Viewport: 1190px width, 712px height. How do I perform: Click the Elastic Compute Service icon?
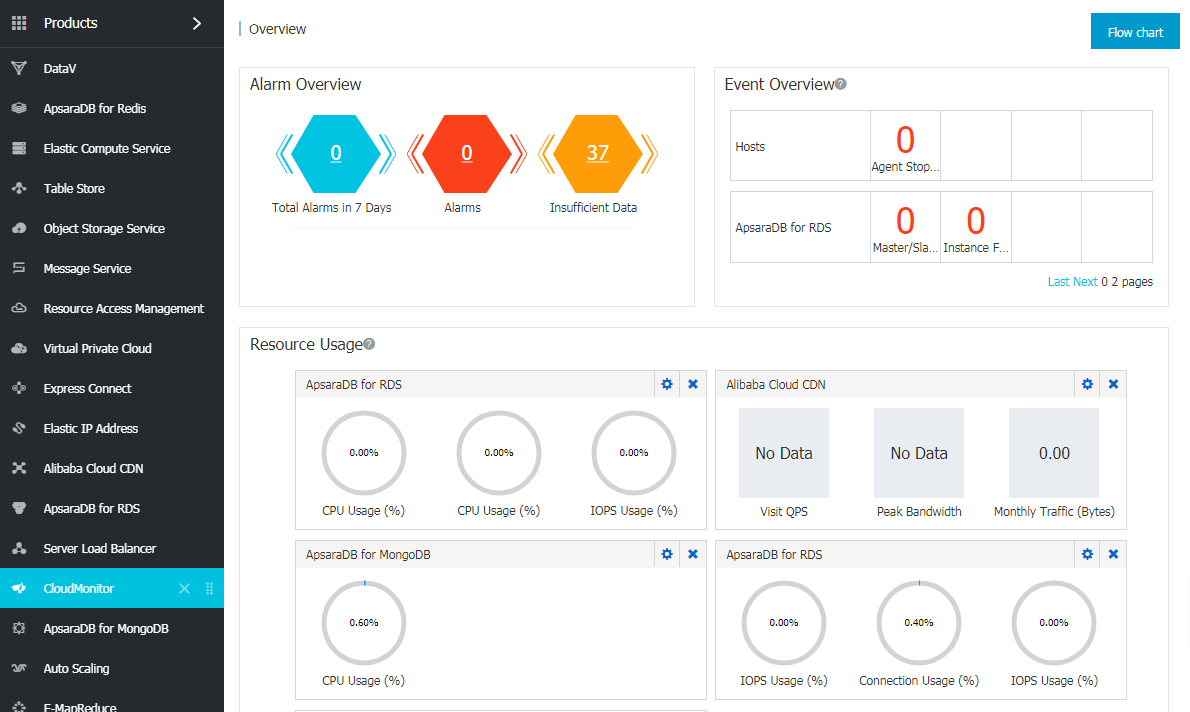click(x=19, y=149)
